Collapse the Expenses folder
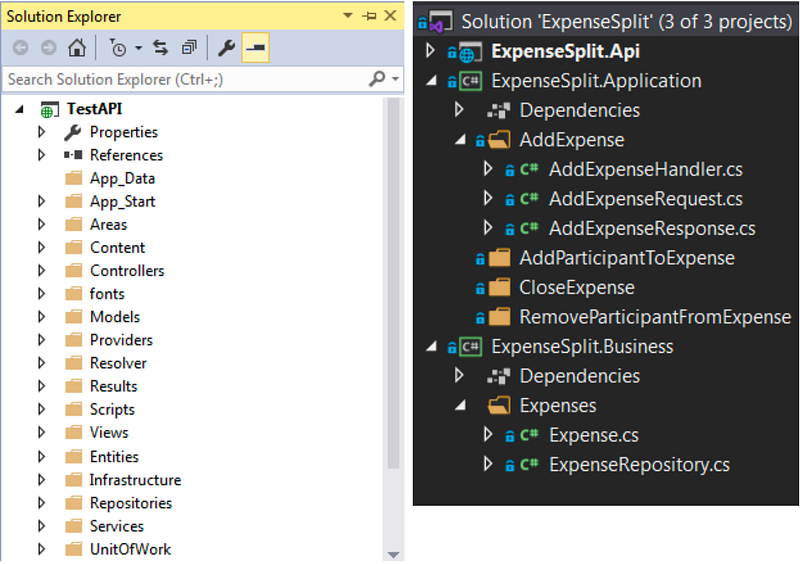 (x=460, y=405)
